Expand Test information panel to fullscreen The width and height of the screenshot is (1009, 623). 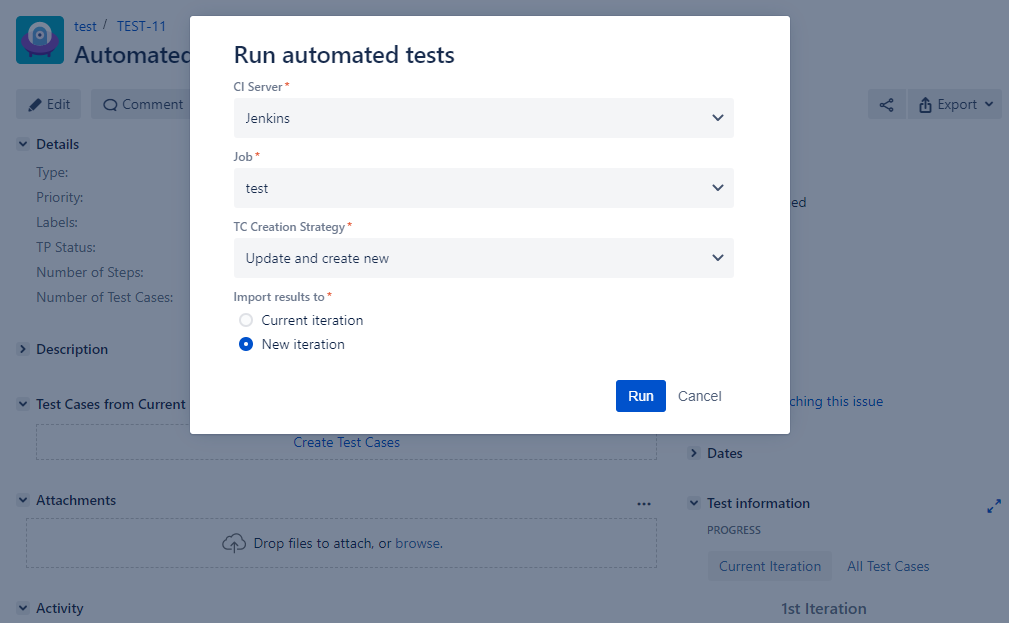point(994,506)
